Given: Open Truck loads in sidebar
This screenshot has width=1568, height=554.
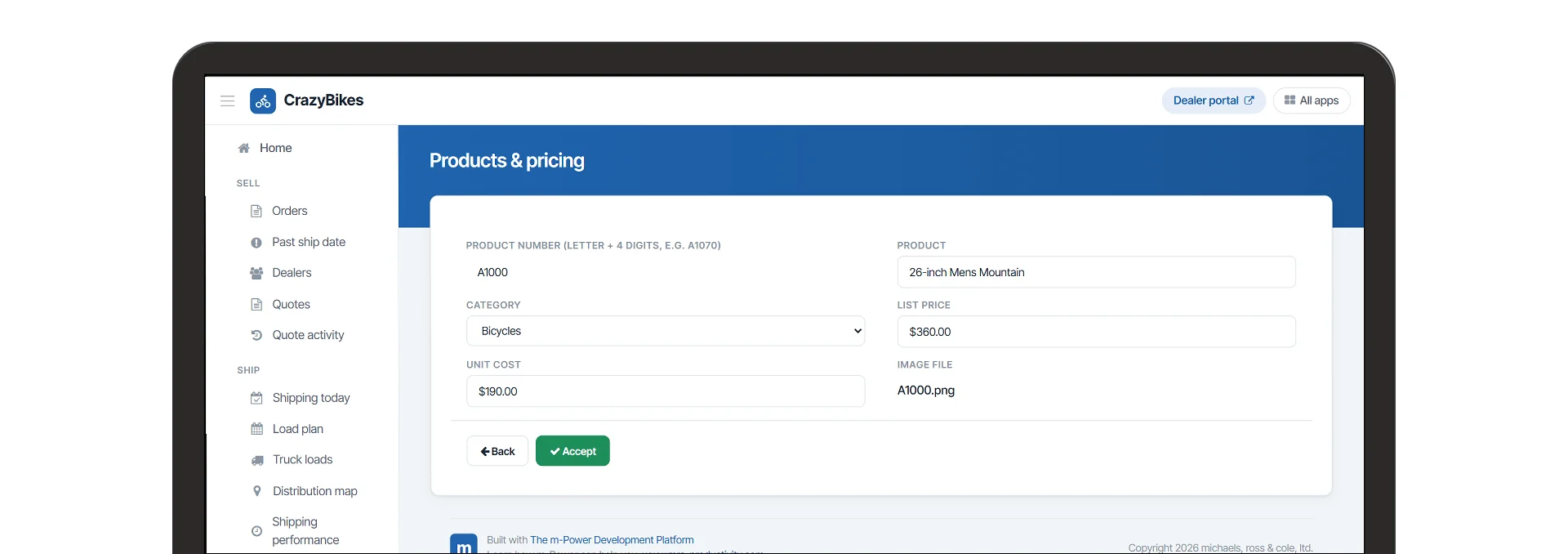Looking at the screenshot, I should [x=303, y=459].
